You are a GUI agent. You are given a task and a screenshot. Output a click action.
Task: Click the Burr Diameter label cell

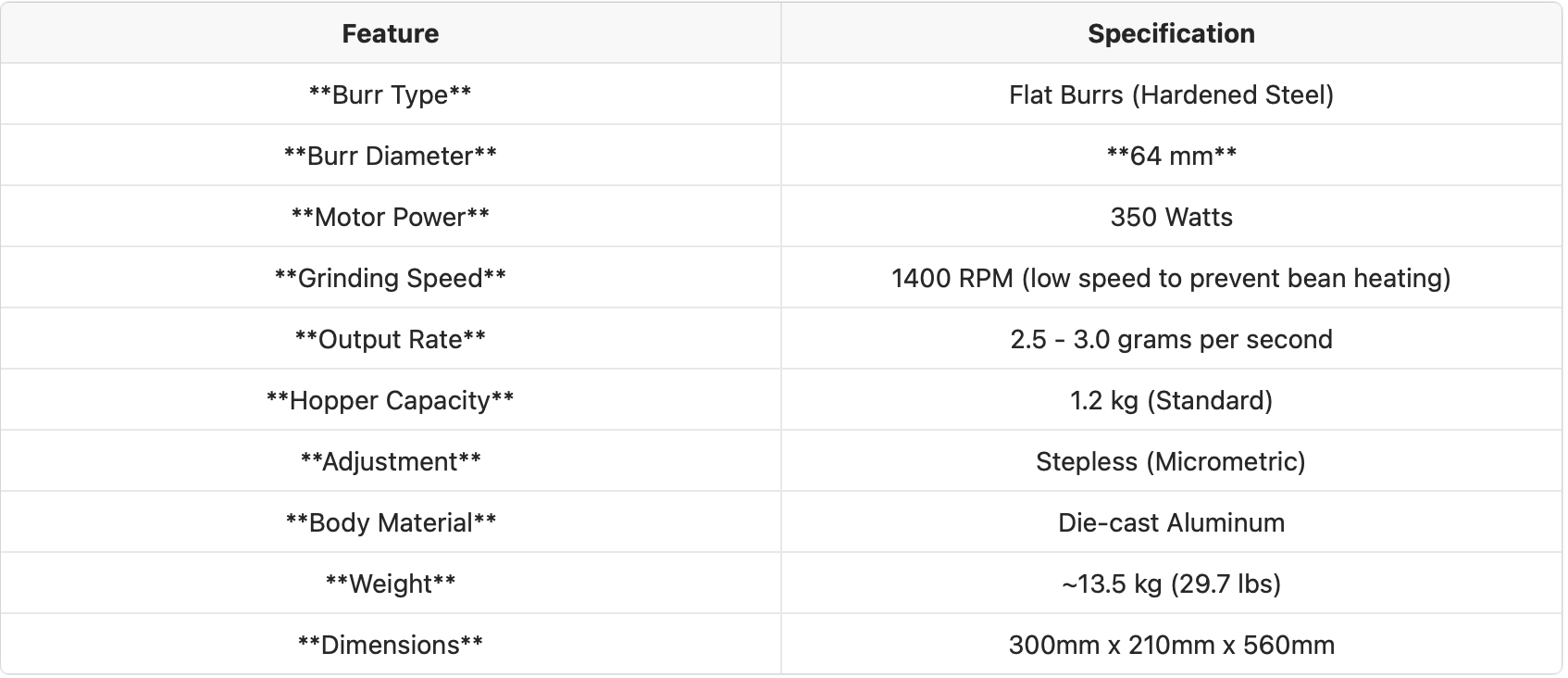coord(390,156)
